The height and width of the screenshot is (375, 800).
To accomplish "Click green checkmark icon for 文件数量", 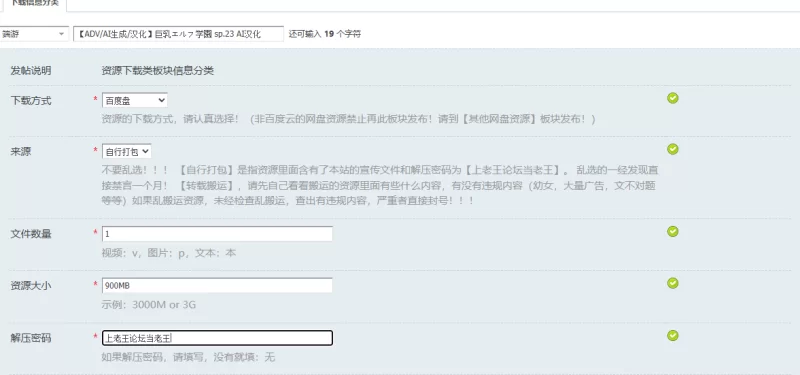I will [672, 232].
